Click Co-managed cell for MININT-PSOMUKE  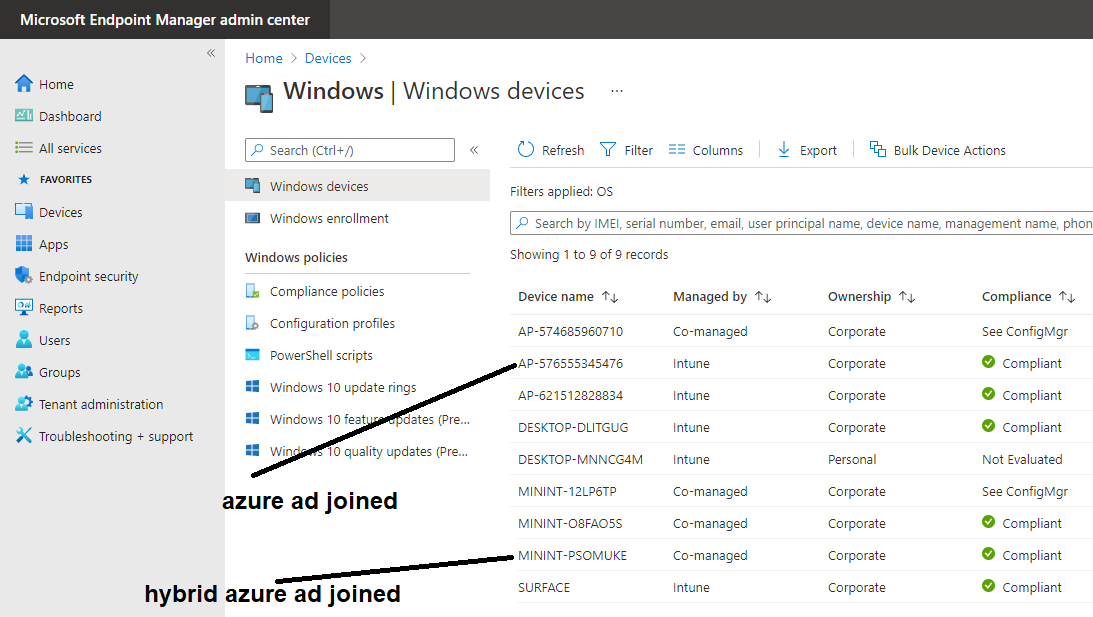click(710, 556)
